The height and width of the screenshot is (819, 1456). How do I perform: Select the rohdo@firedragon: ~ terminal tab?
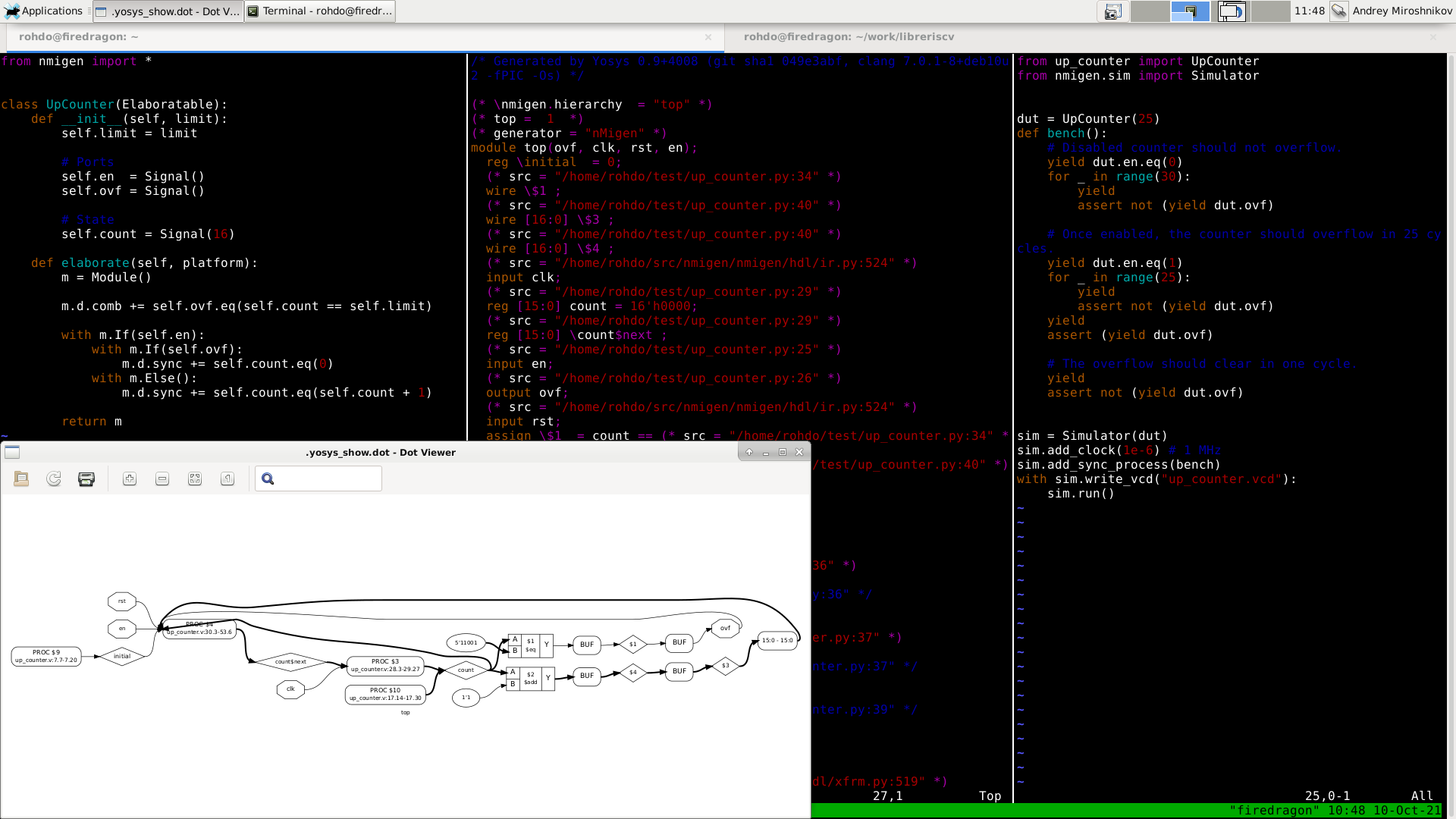pos(79,36)
